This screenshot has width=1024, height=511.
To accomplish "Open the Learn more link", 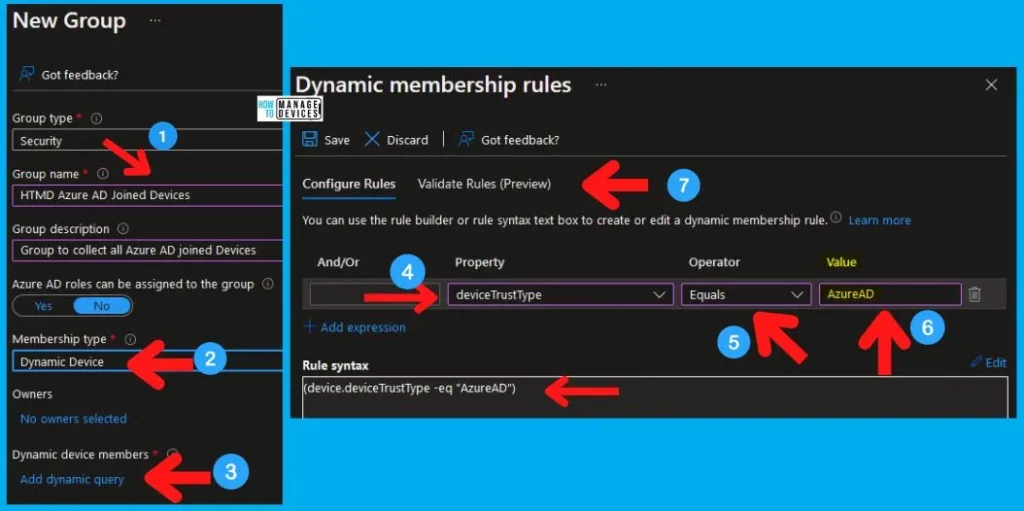I will point(879,220).
